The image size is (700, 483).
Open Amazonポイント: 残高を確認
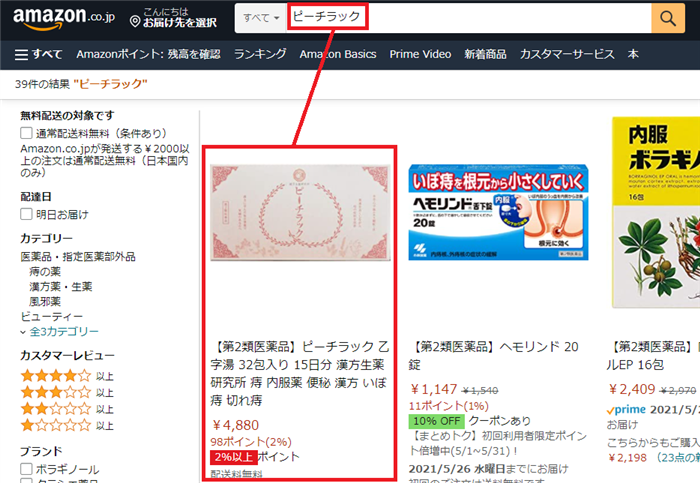tap(148, 54)
